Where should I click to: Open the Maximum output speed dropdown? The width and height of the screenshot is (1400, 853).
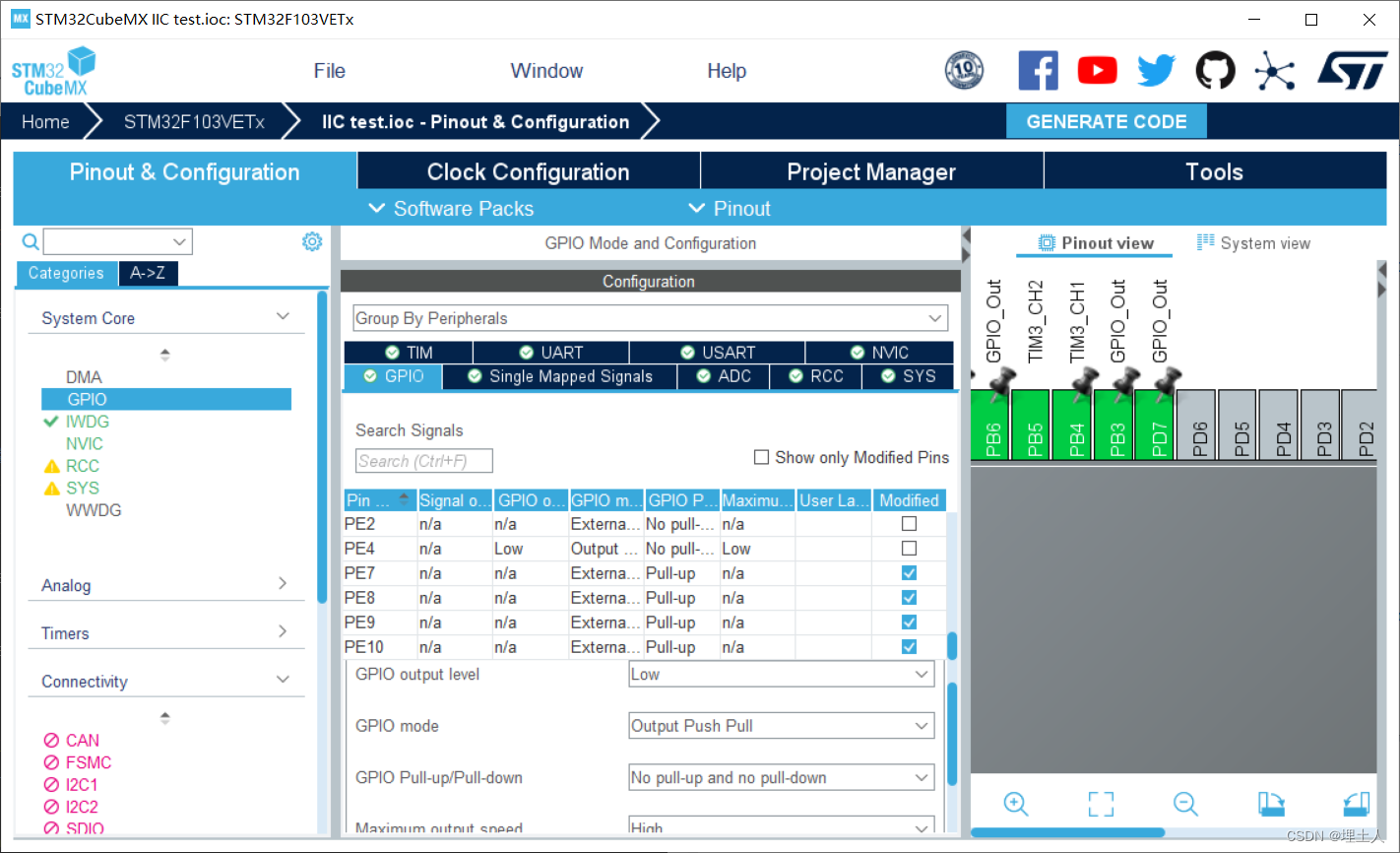point(781,827)
